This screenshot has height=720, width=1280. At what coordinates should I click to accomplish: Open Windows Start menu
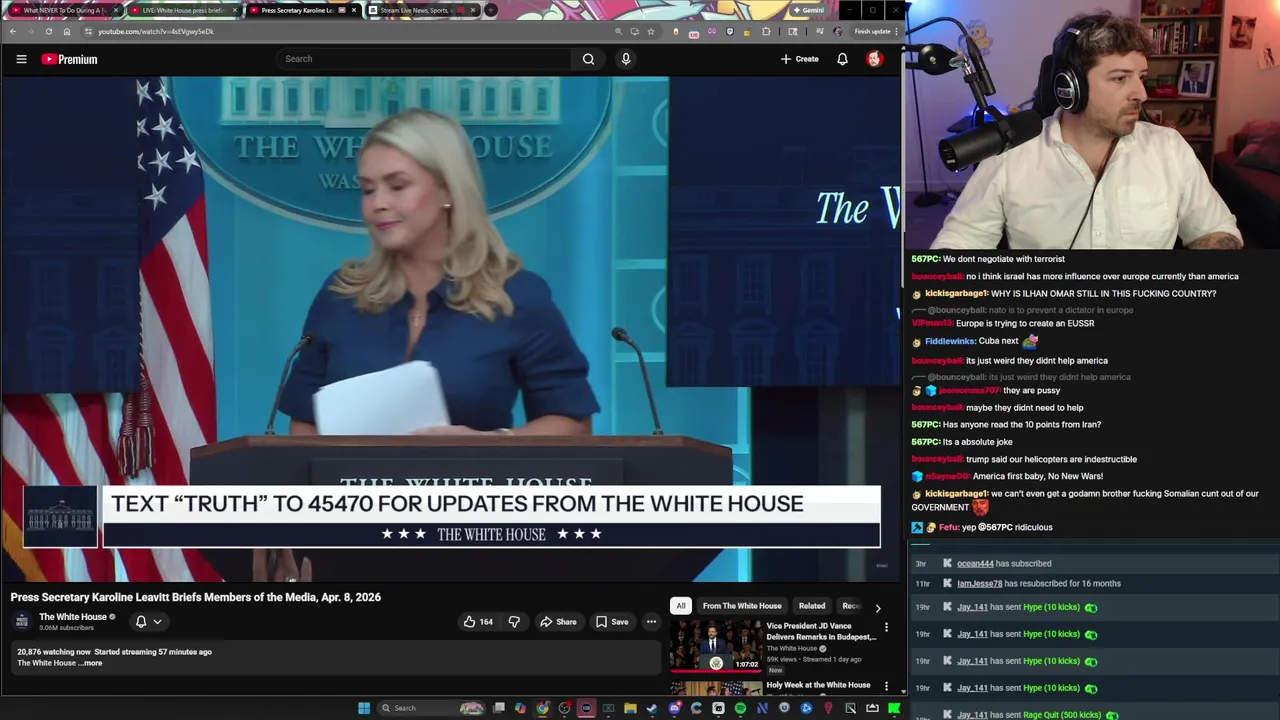click(364, 708)
